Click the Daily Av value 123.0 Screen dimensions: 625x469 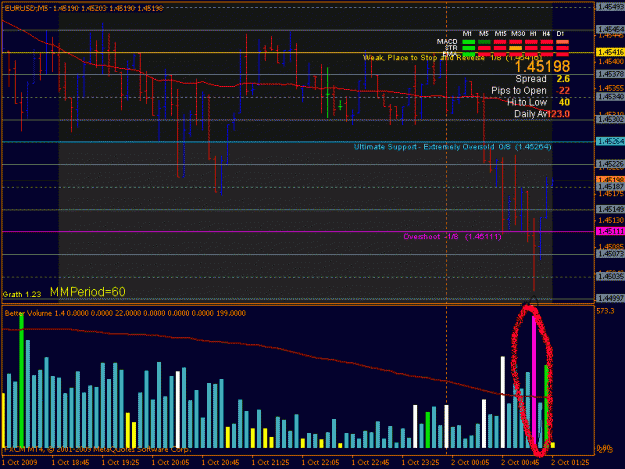tap(559, 114)
